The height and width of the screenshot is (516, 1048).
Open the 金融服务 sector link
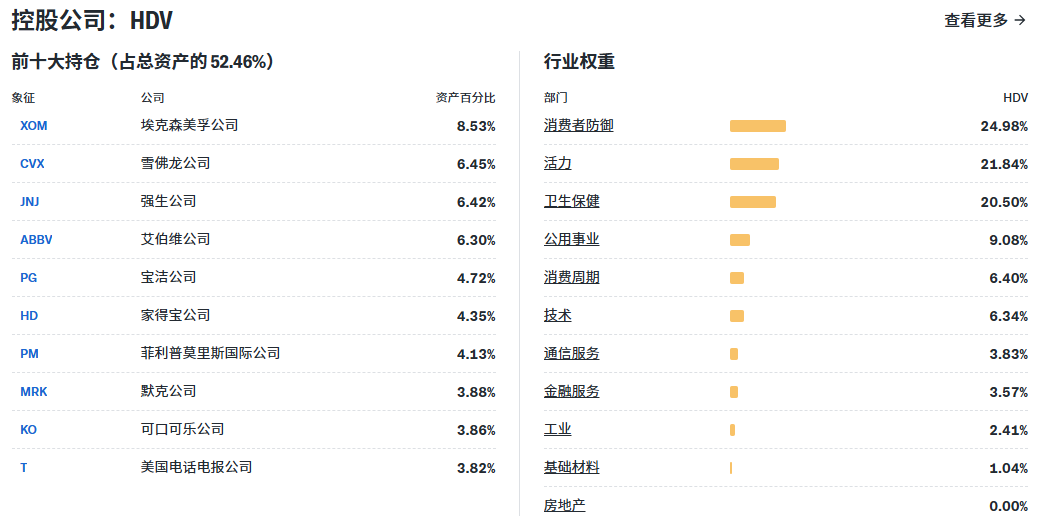coord(572,392)
